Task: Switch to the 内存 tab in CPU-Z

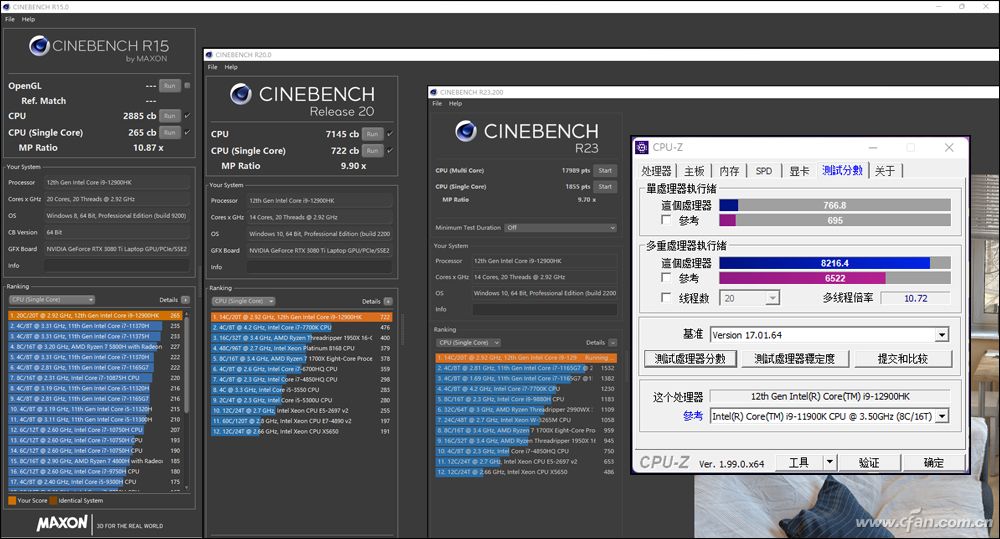Action: click(729, 171)
